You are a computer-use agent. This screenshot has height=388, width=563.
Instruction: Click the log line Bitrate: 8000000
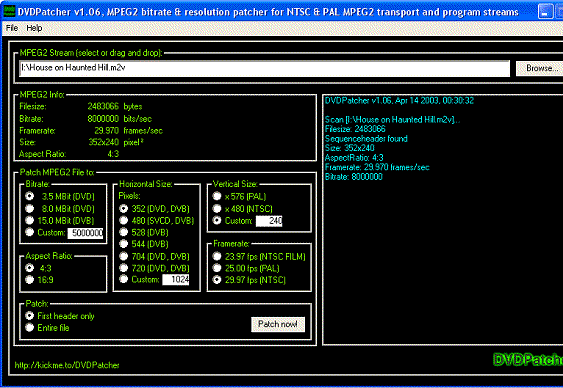tap(354, 177)
